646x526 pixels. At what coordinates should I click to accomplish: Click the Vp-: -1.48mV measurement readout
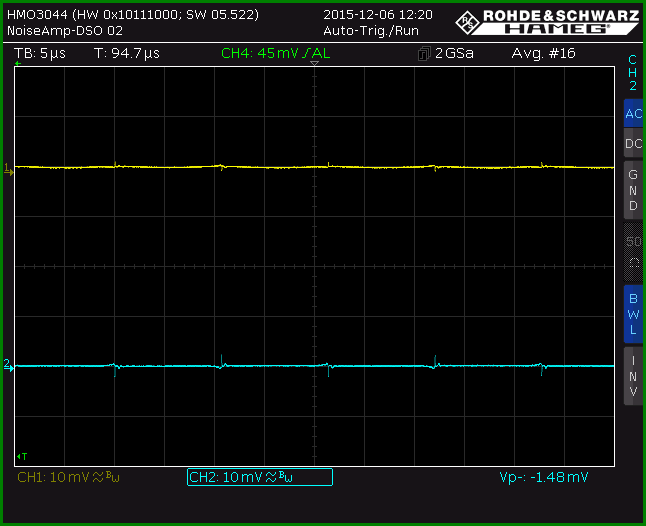[x=544, y=477]
